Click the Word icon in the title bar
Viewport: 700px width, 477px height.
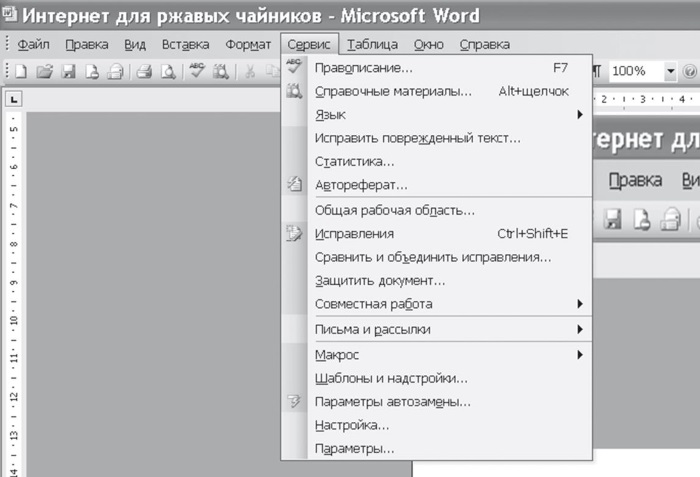click(x=9, y=15)
